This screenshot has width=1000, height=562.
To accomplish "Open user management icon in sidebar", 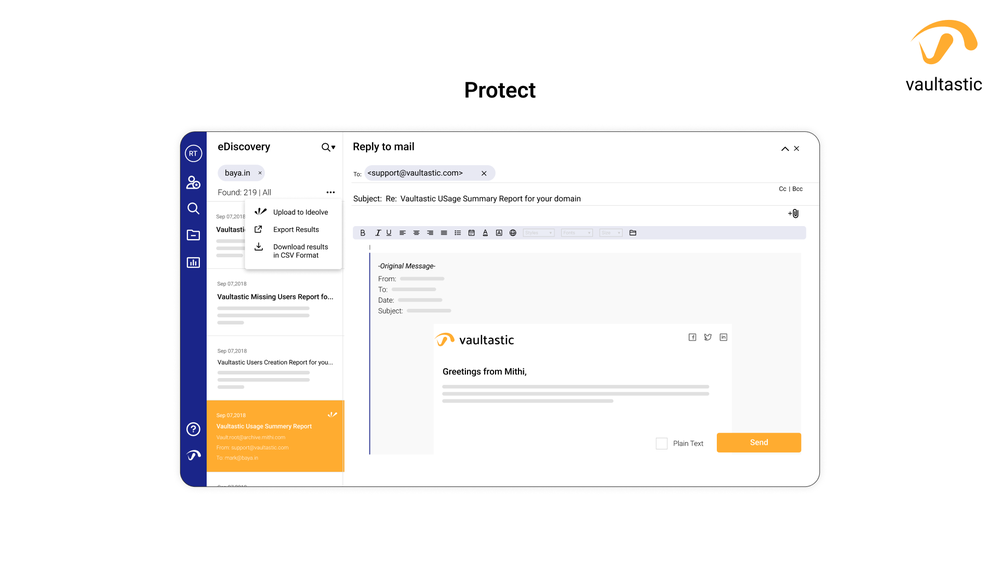I will tap(193, 182).
